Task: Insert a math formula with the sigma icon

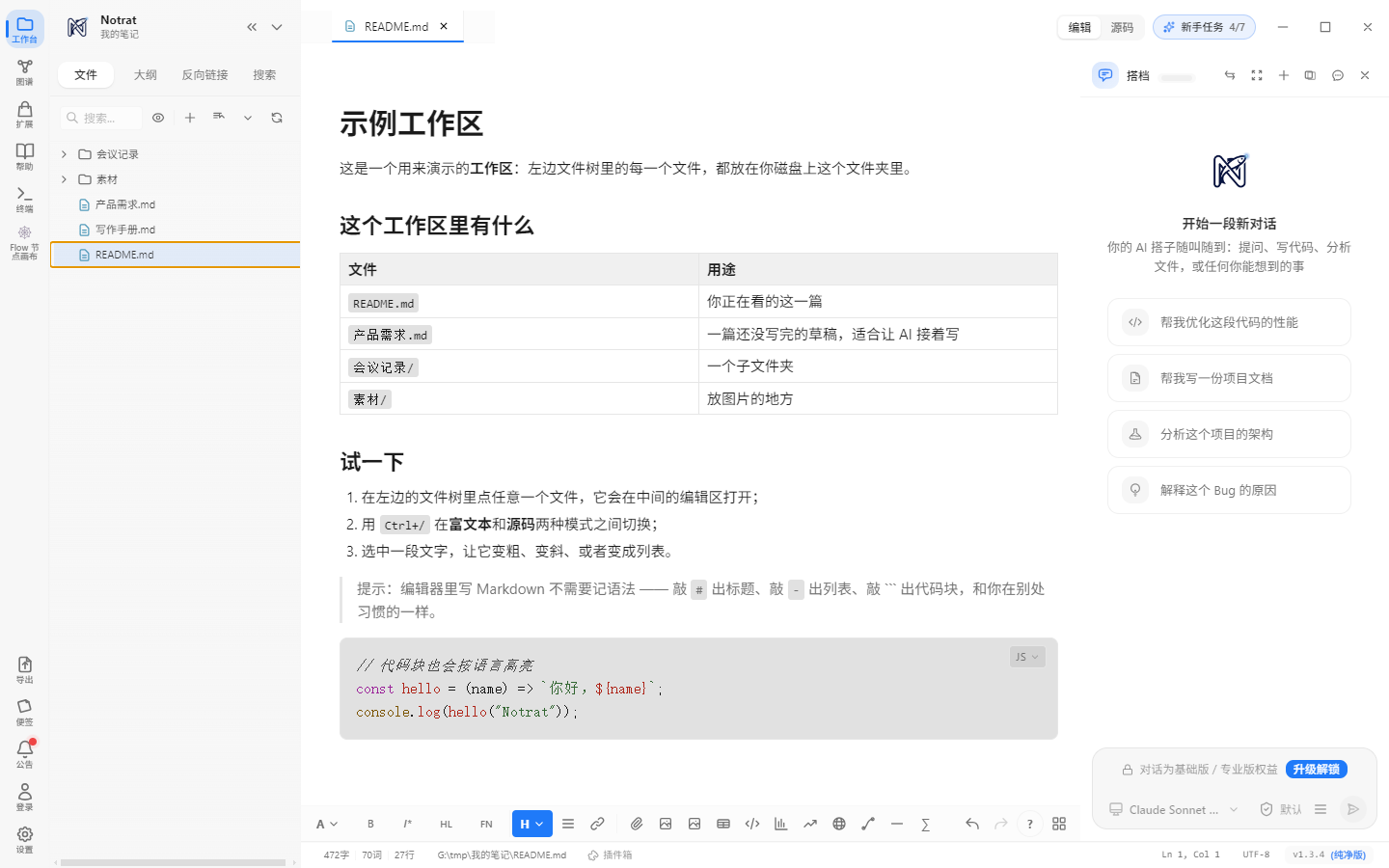Action: click(x=926, y=824)
